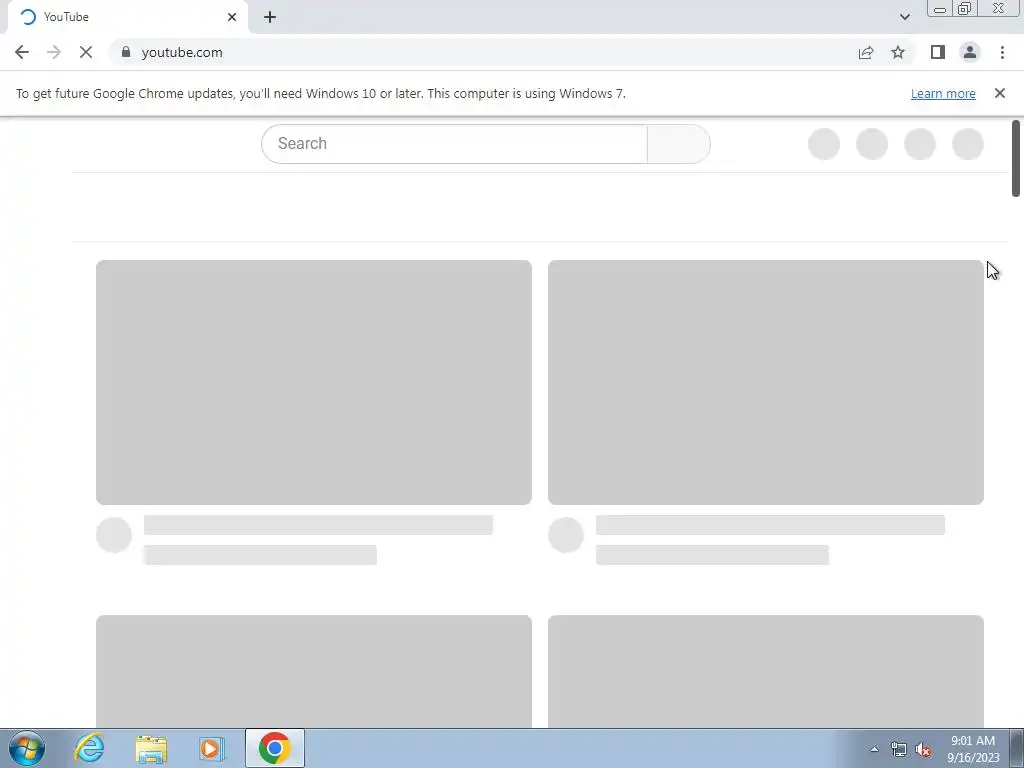Open Windows Explorer from the taskbar

(151, 748)
